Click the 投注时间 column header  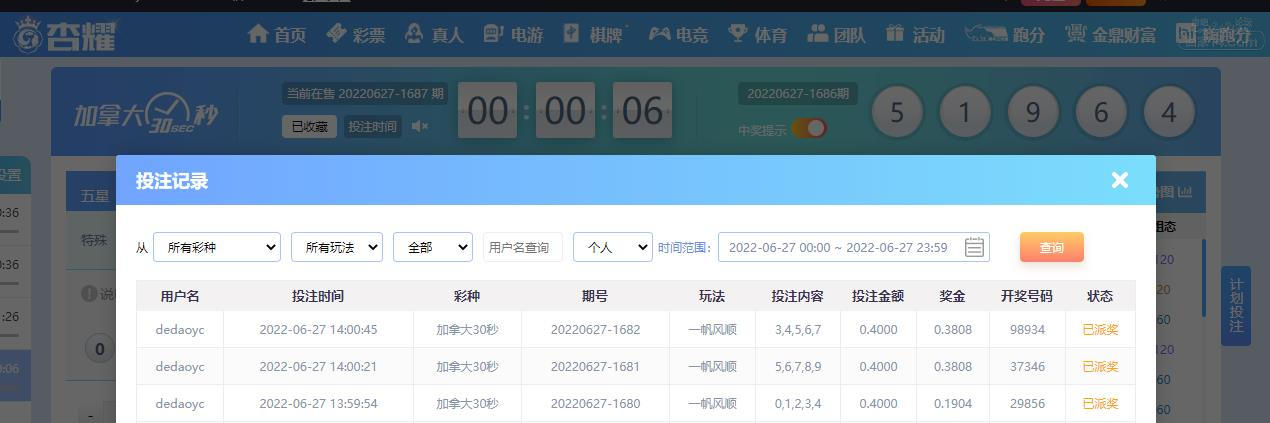pyautogui.click(x=318, y=296)
